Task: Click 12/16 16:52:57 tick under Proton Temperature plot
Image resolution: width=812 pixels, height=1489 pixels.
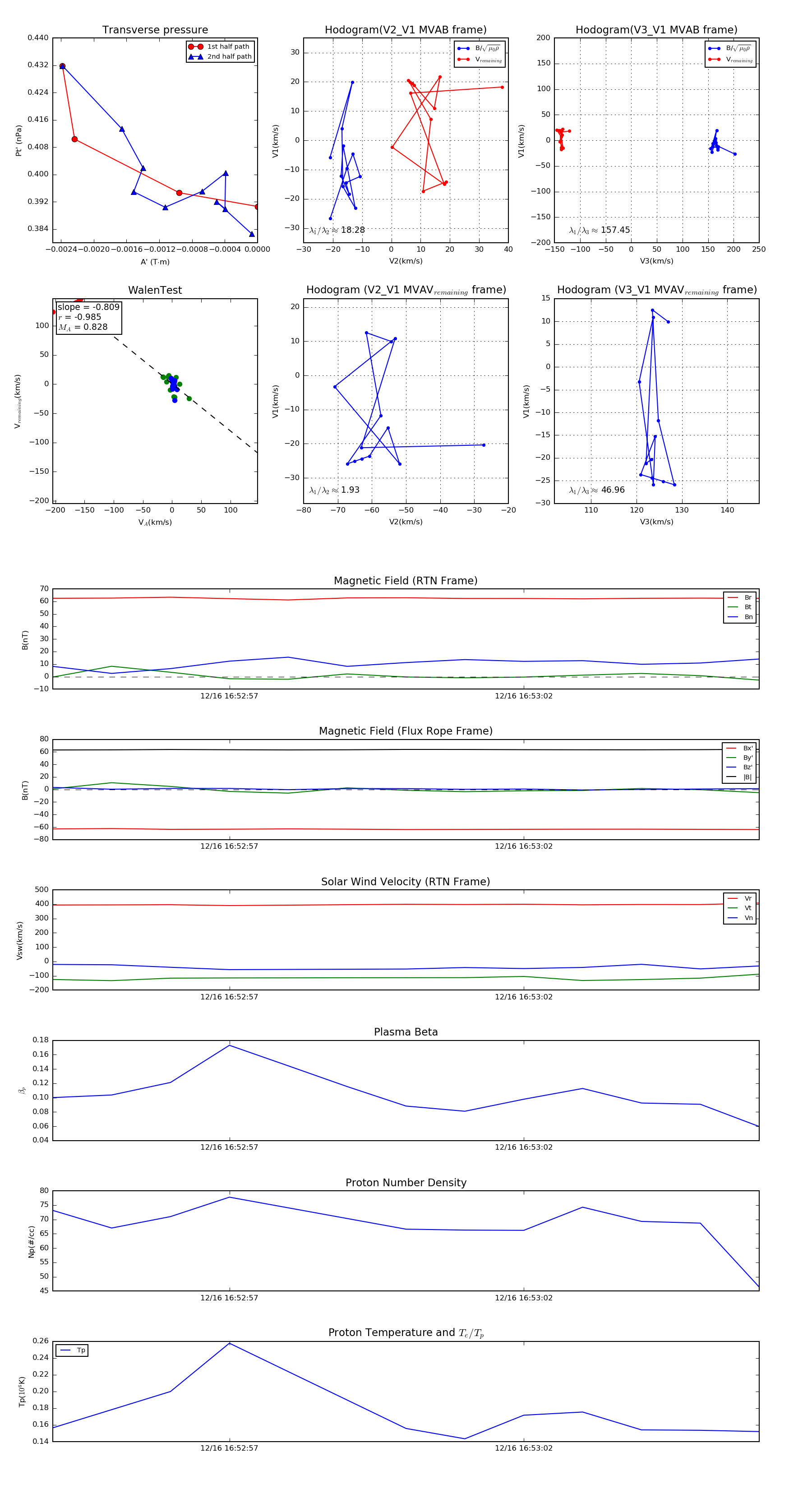Action: tap(230, 1448)
